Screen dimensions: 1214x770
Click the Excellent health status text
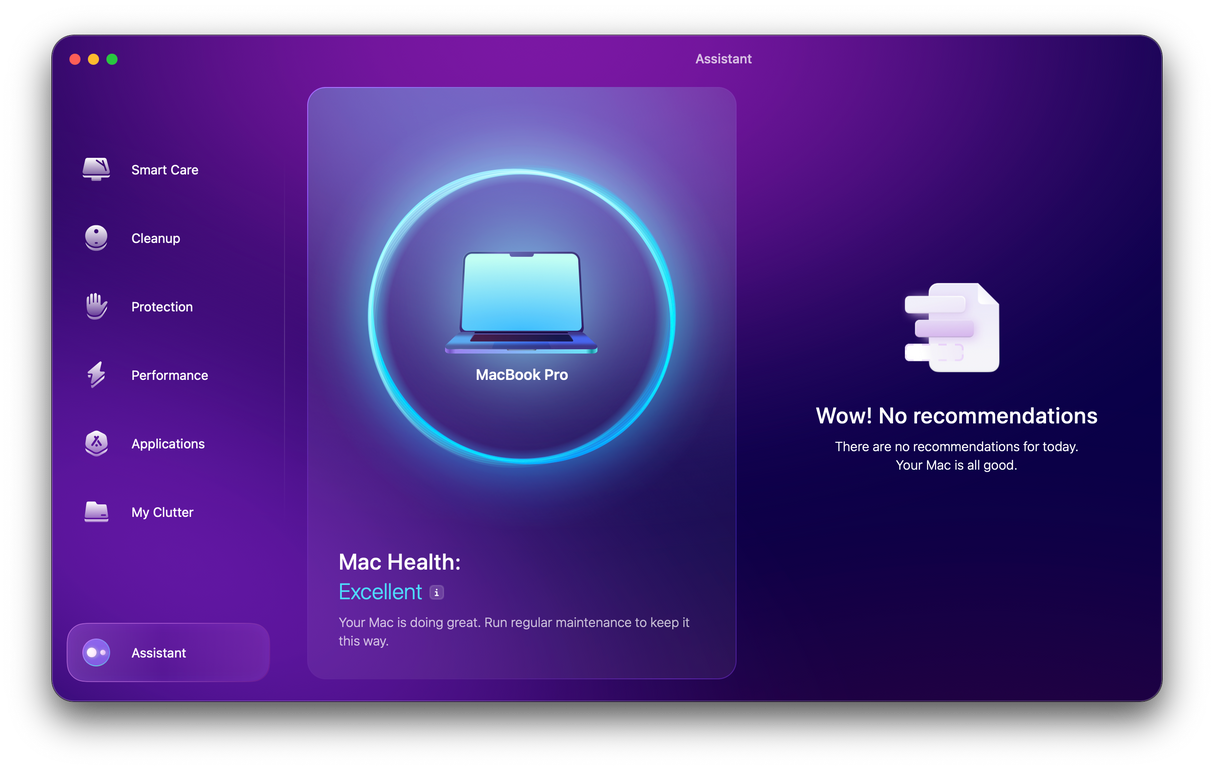coord(380,592)
